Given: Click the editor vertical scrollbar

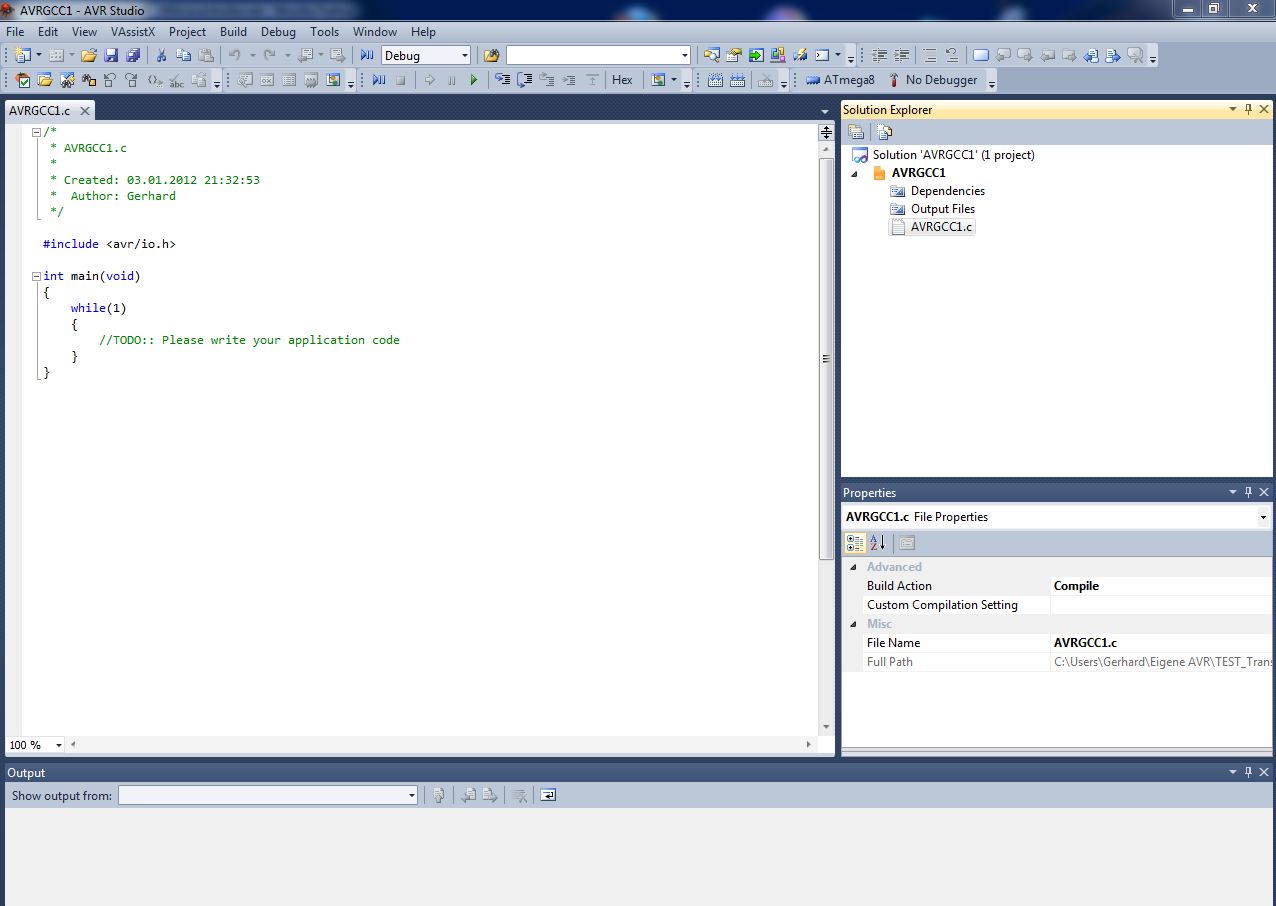Looking at the screenshot, I should [x=826, y=360].
